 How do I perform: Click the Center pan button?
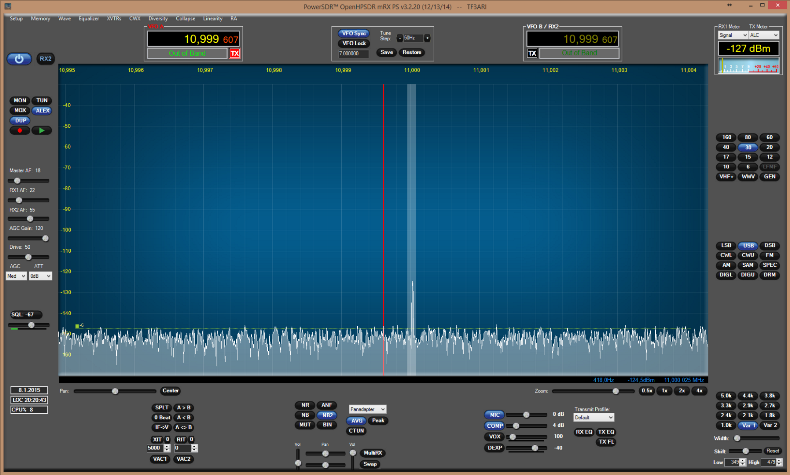(170, 391)
